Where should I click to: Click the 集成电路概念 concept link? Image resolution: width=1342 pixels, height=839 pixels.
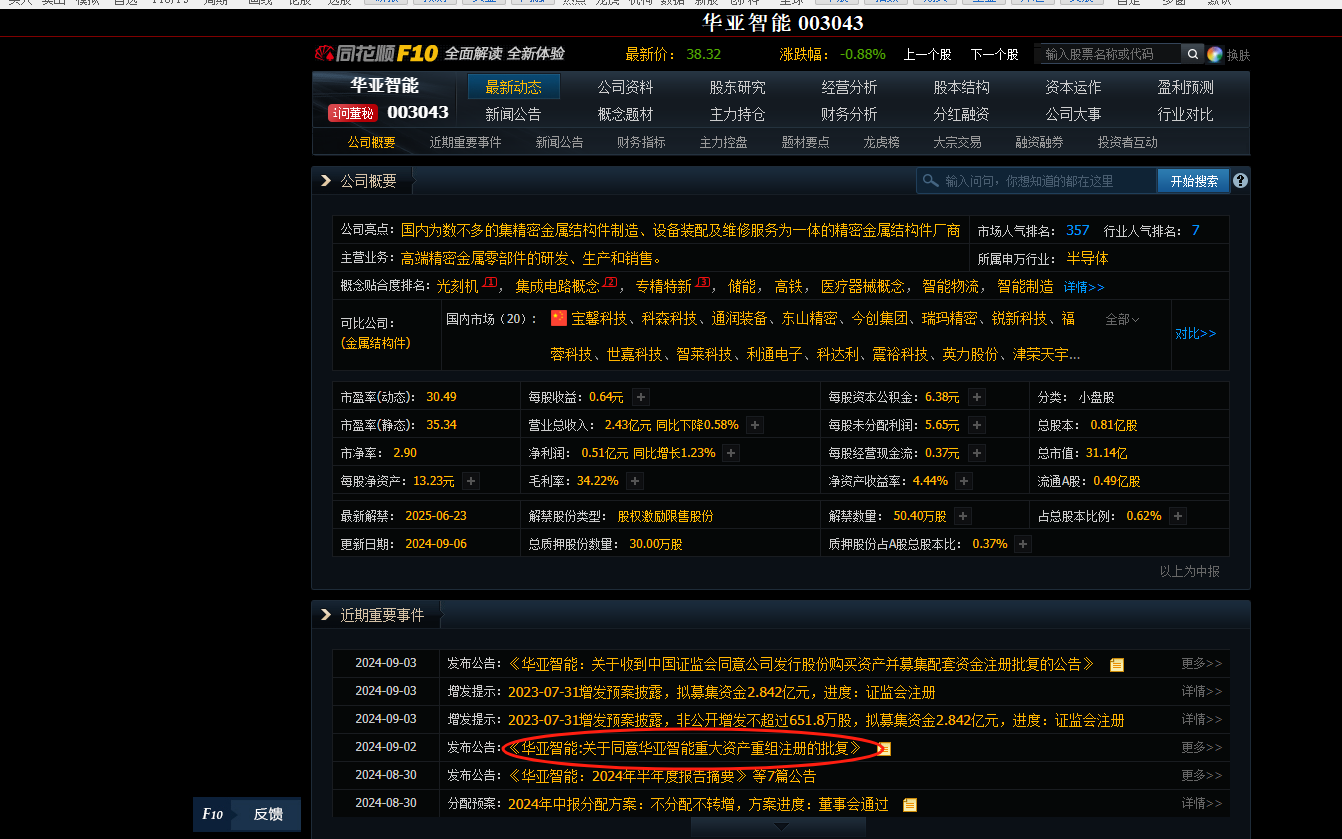tap(557, 286)
